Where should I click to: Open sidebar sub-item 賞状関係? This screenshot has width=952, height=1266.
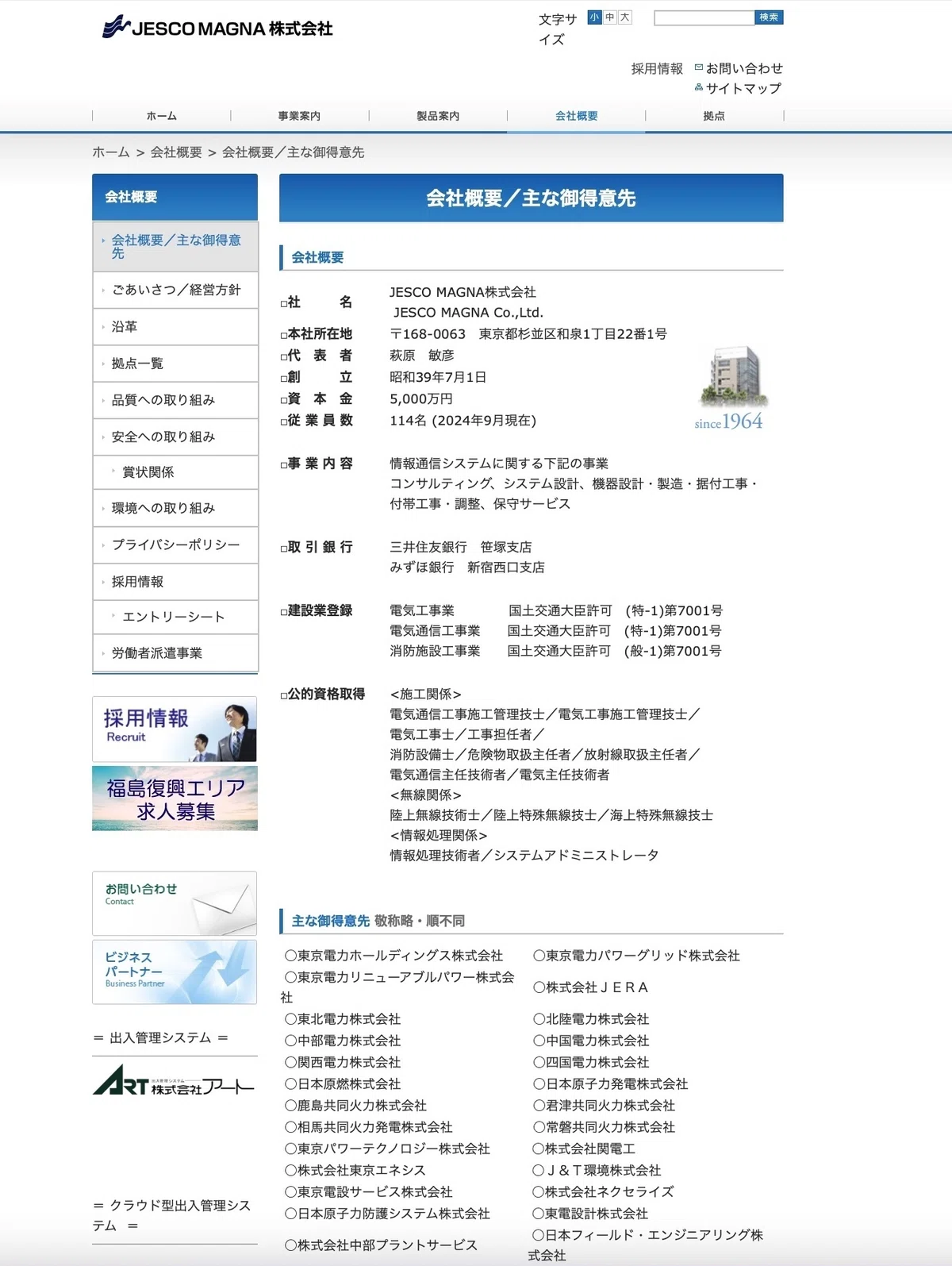(175, 472)
